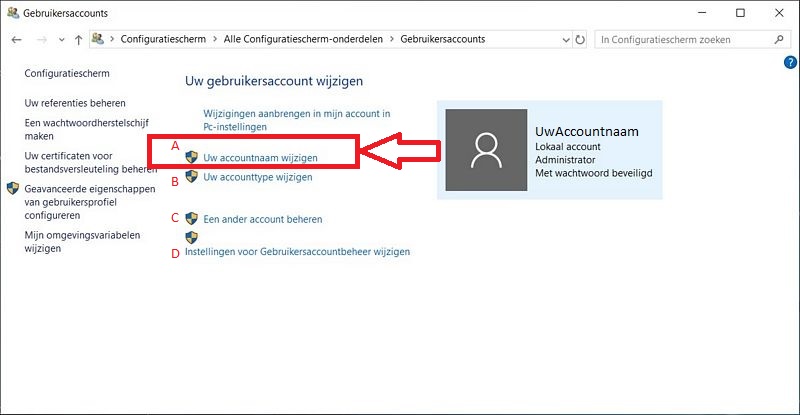Click the Administrator label
Screen dimensions: 800x415
tap(565, 160)
